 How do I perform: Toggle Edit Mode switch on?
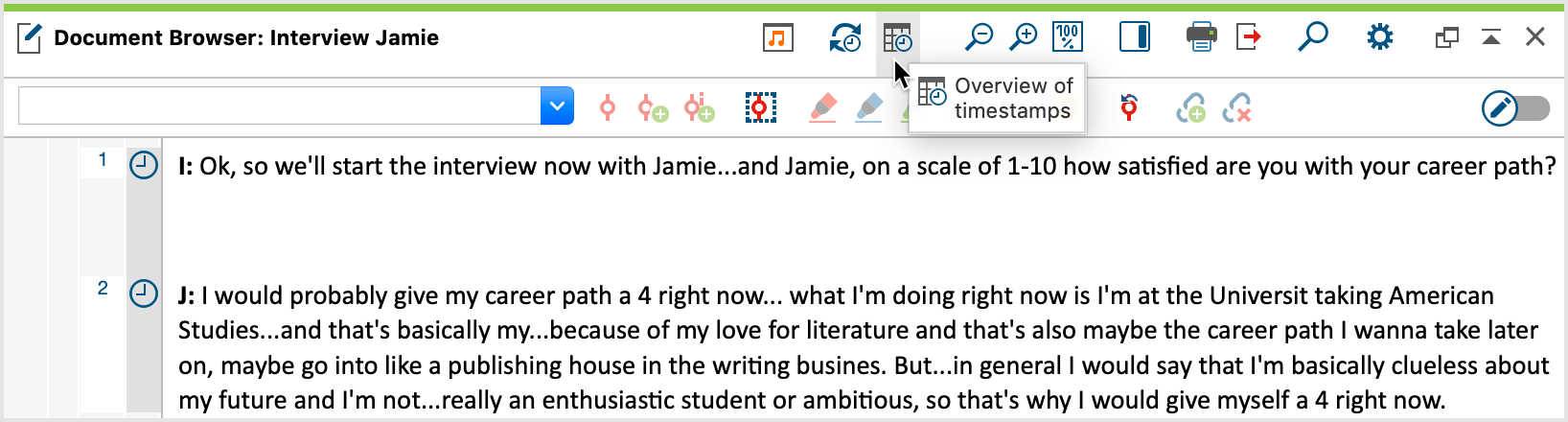pos(1515,108)
